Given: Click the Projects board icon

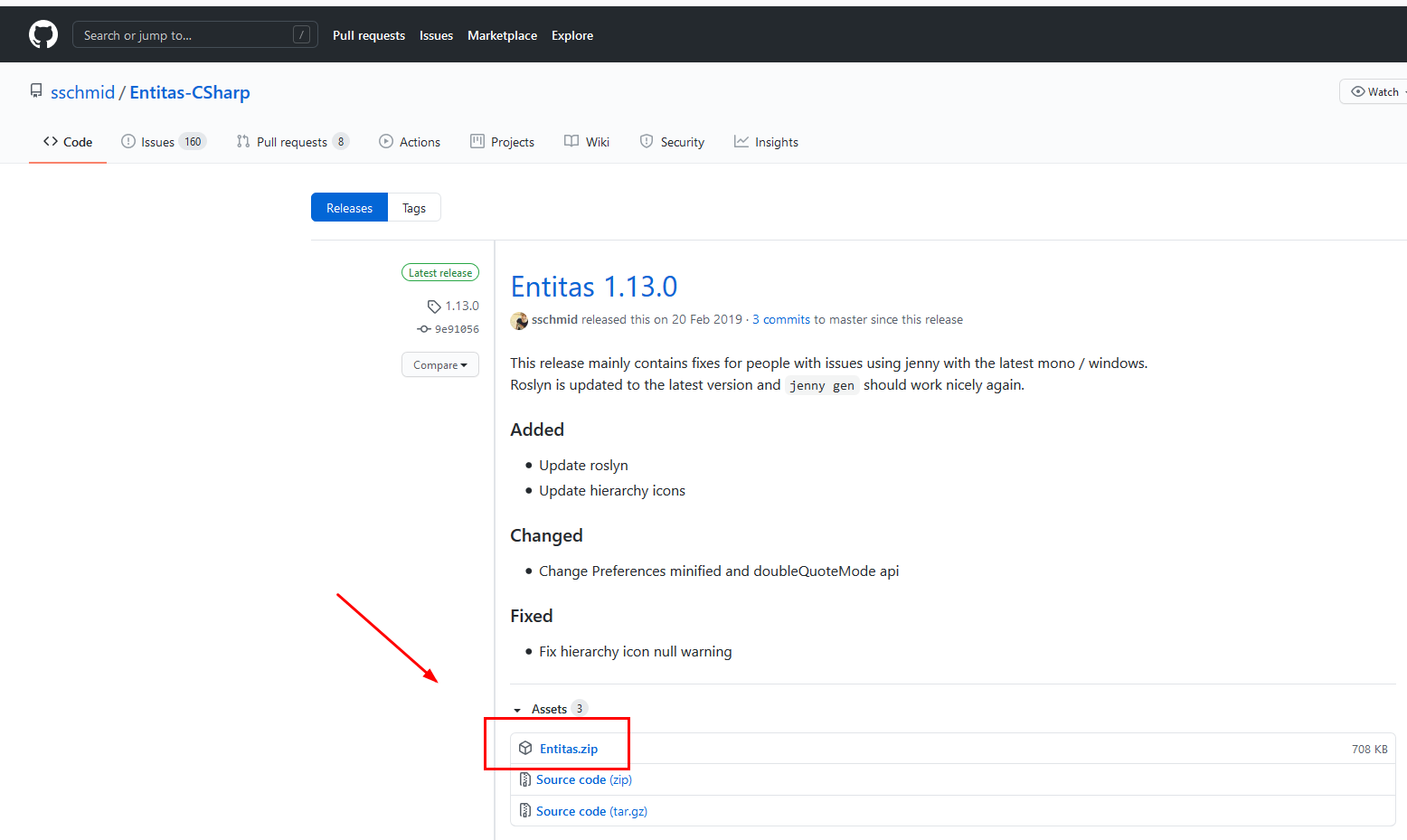Looking at the screenshot, I should point(477,141).
